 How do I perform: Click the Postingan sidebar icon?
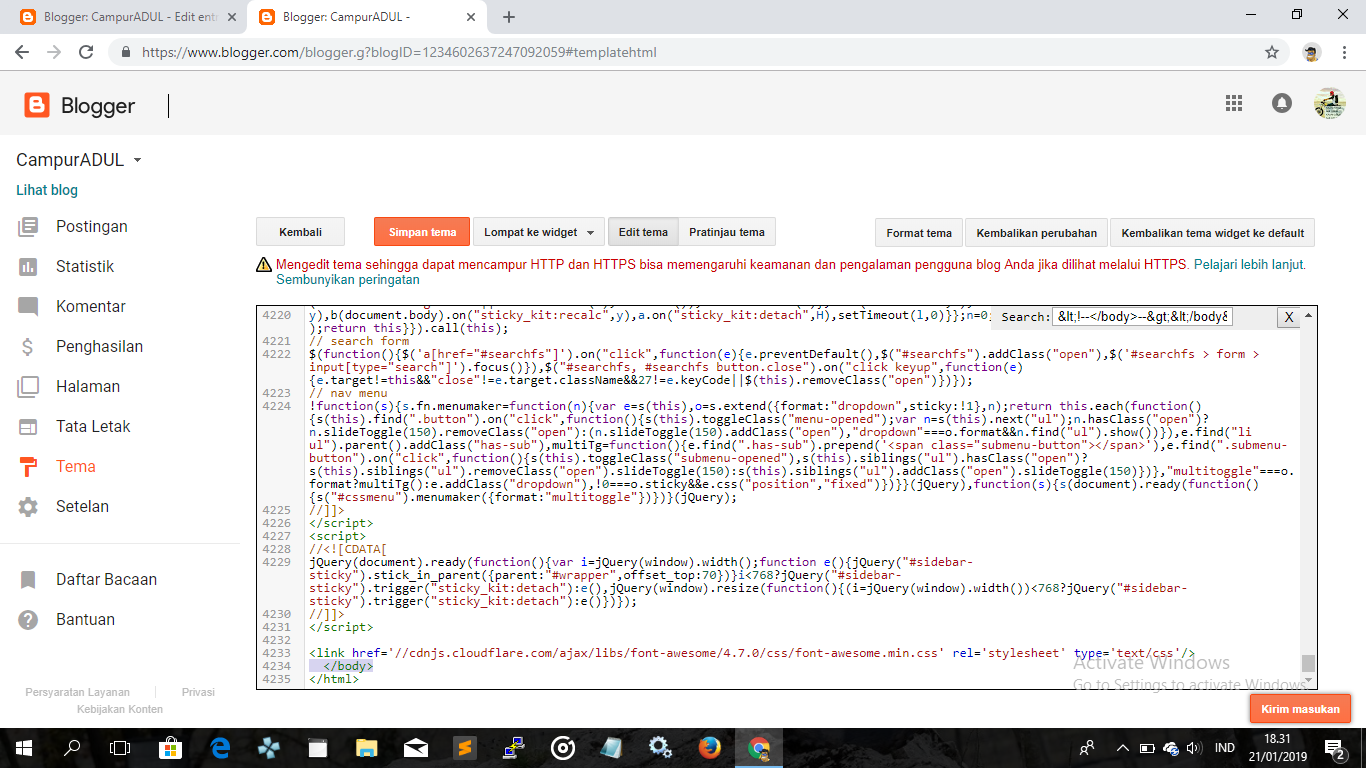coord(28,227)
